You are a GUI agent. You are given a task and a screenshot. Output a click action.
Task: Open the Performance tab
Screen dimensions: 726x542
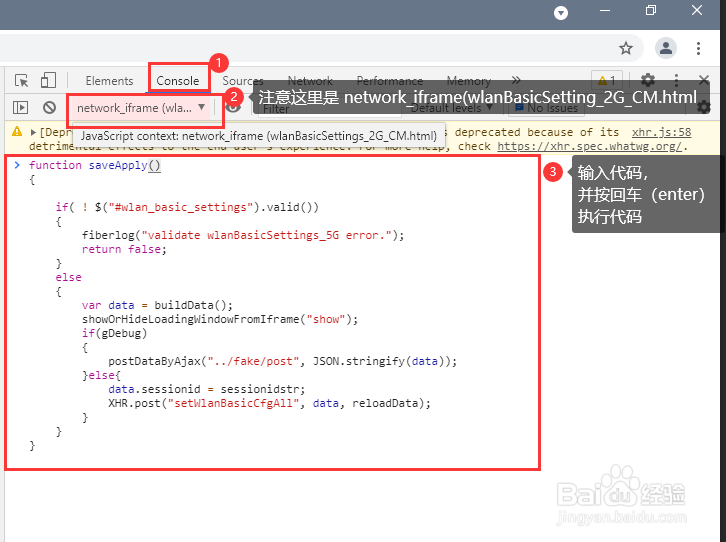[x=390, y=81]
